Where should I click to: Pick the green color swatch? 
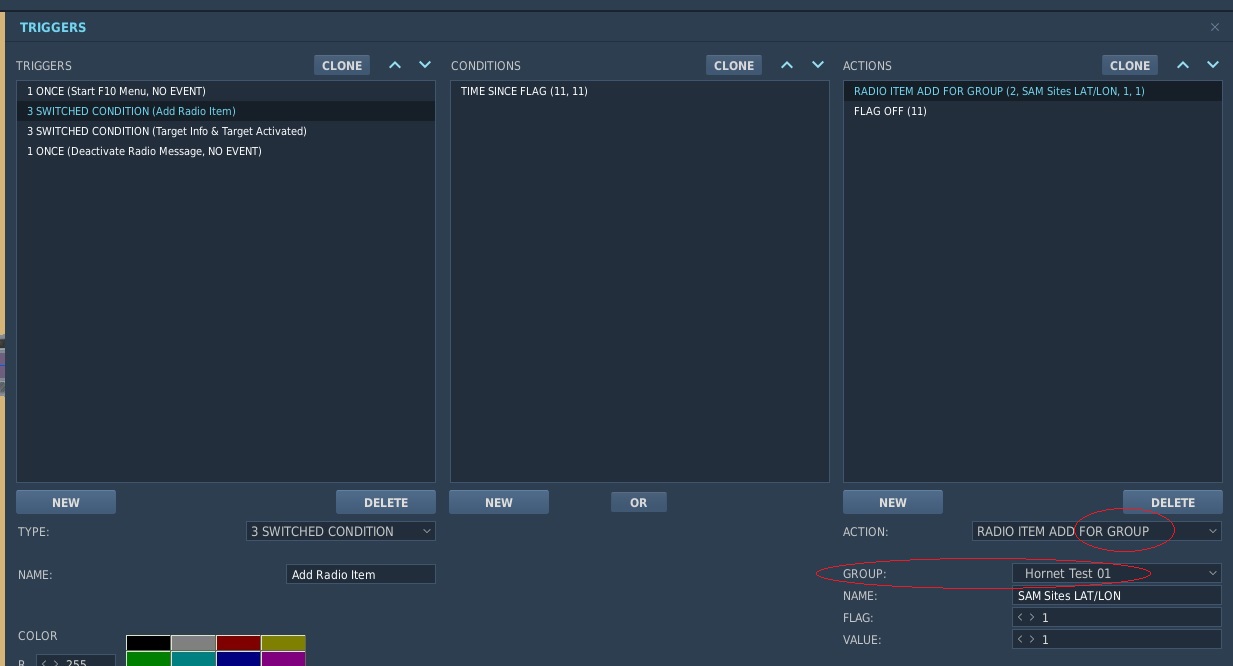coord(148,659)
